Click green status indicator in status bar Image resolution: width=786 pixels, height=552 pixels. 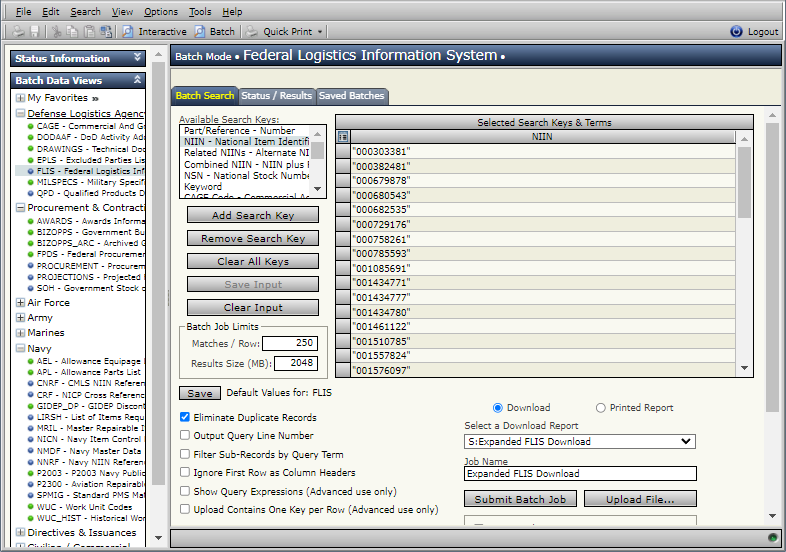coord(772,538)
